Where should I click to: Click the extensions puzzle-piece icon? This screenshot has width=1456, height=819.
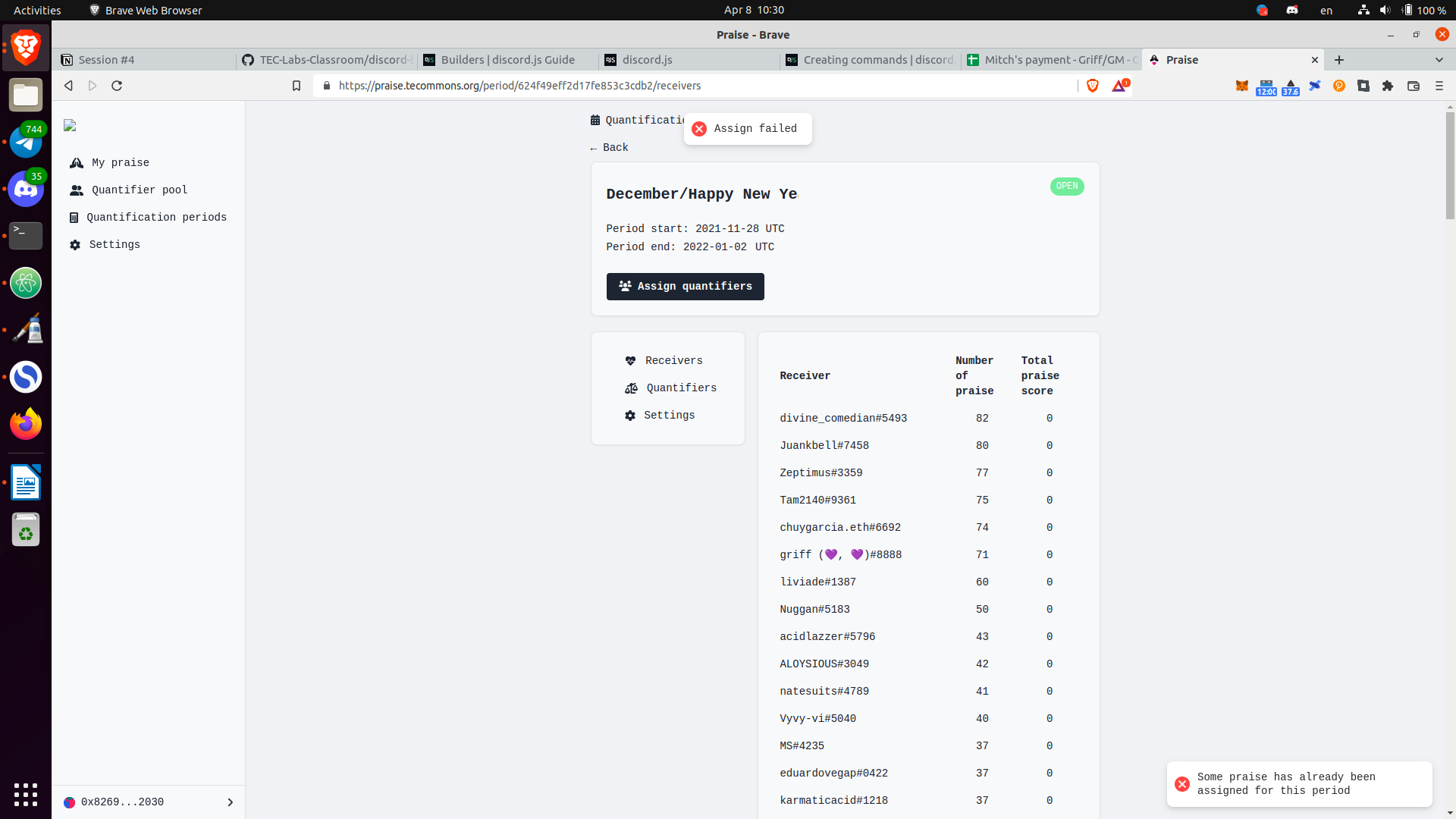pyautogui.click(x=1389, y=86)
